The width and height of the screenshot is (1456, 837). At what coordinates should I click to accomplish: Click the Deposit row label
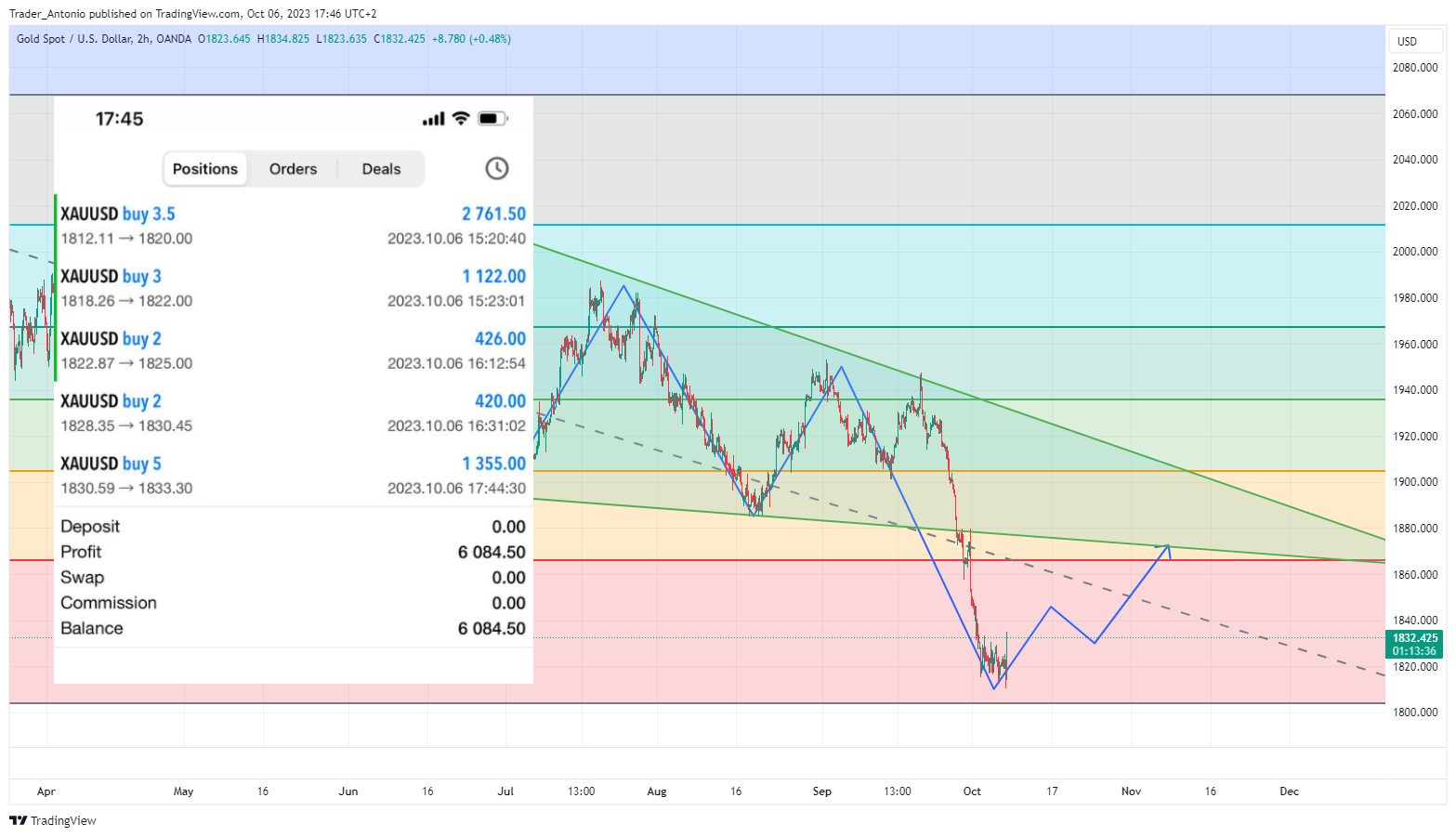[90, 527]
